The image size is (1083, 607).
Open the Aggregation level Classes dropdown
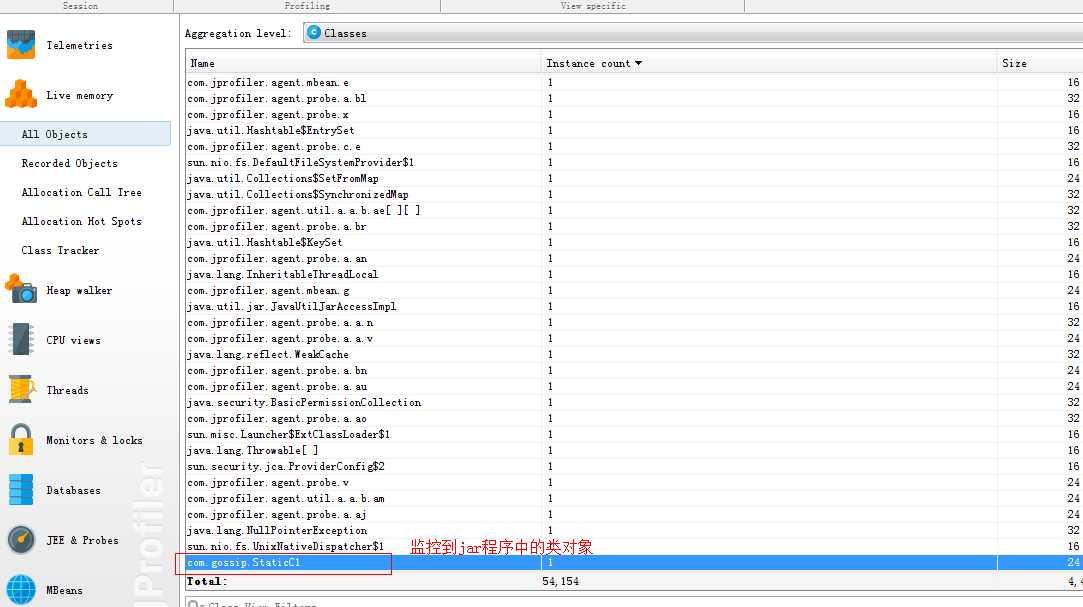tap(693, 32)
